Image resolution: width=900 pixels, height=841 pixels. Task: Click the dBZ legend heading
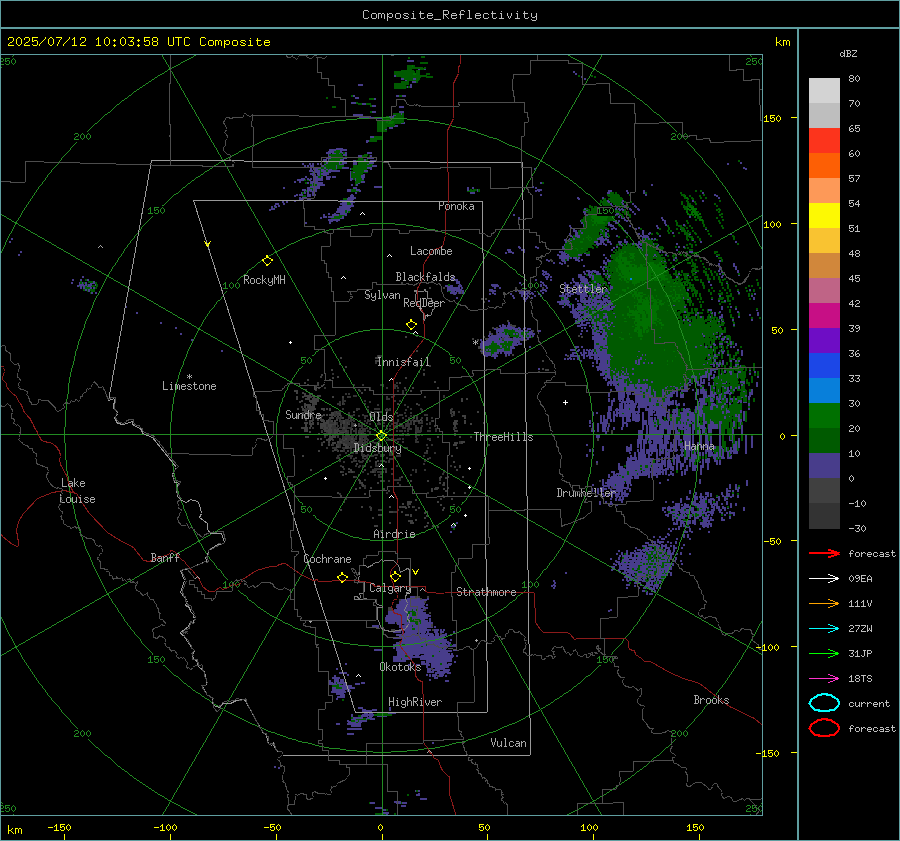[848, 54]
